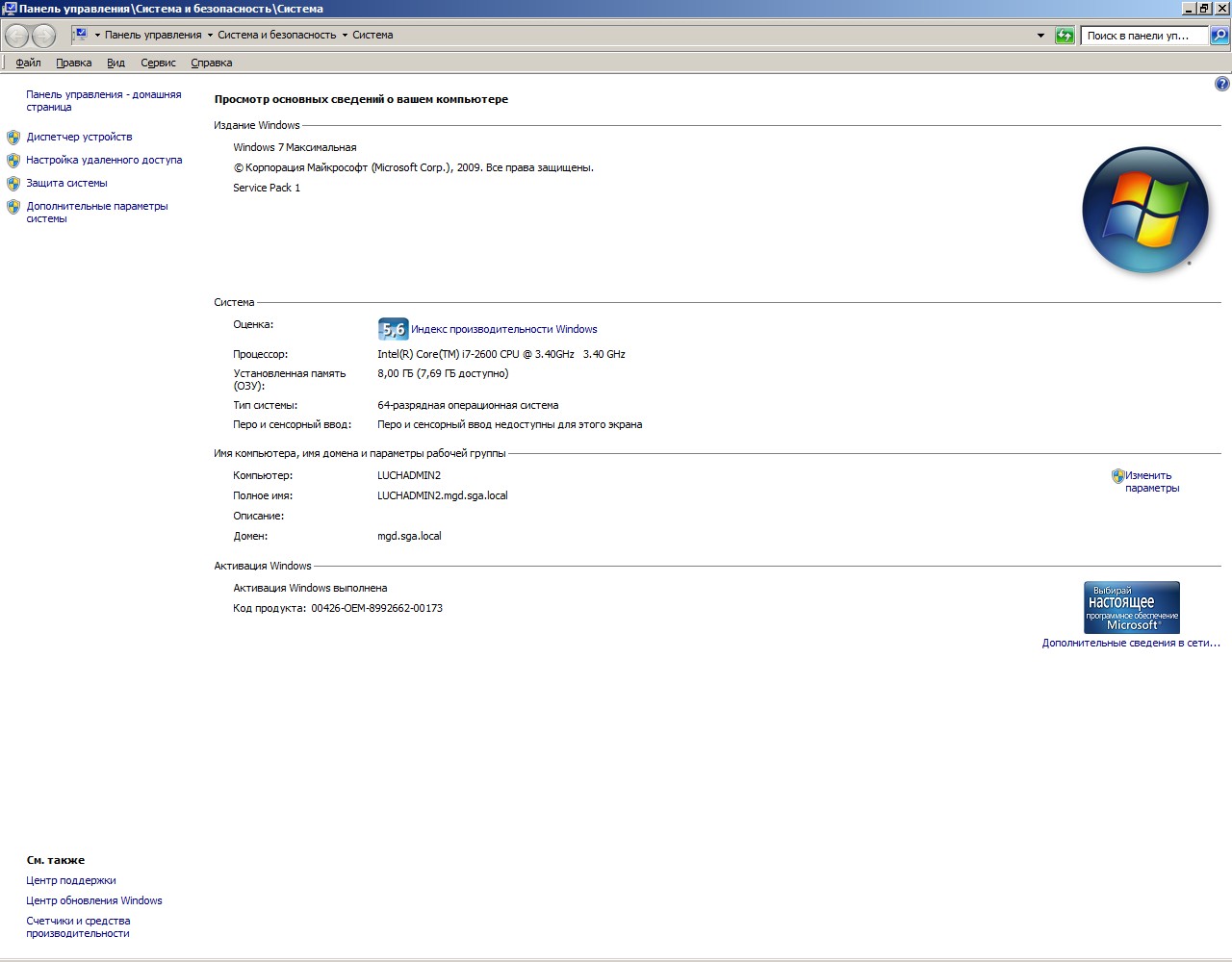Open the Файл menu
The image size is (1232, 962).
pos(28,63)
